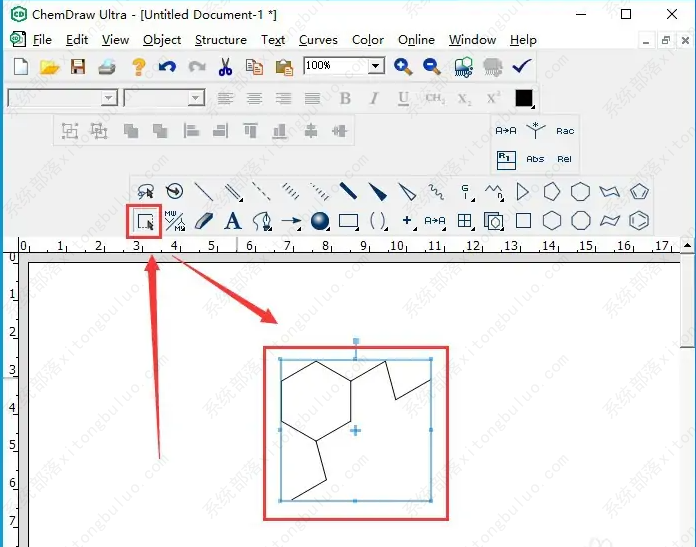The height and width of the screenshot is (547, 696).
Task: Expand the font name dropdown
Action: coord(108,98)
